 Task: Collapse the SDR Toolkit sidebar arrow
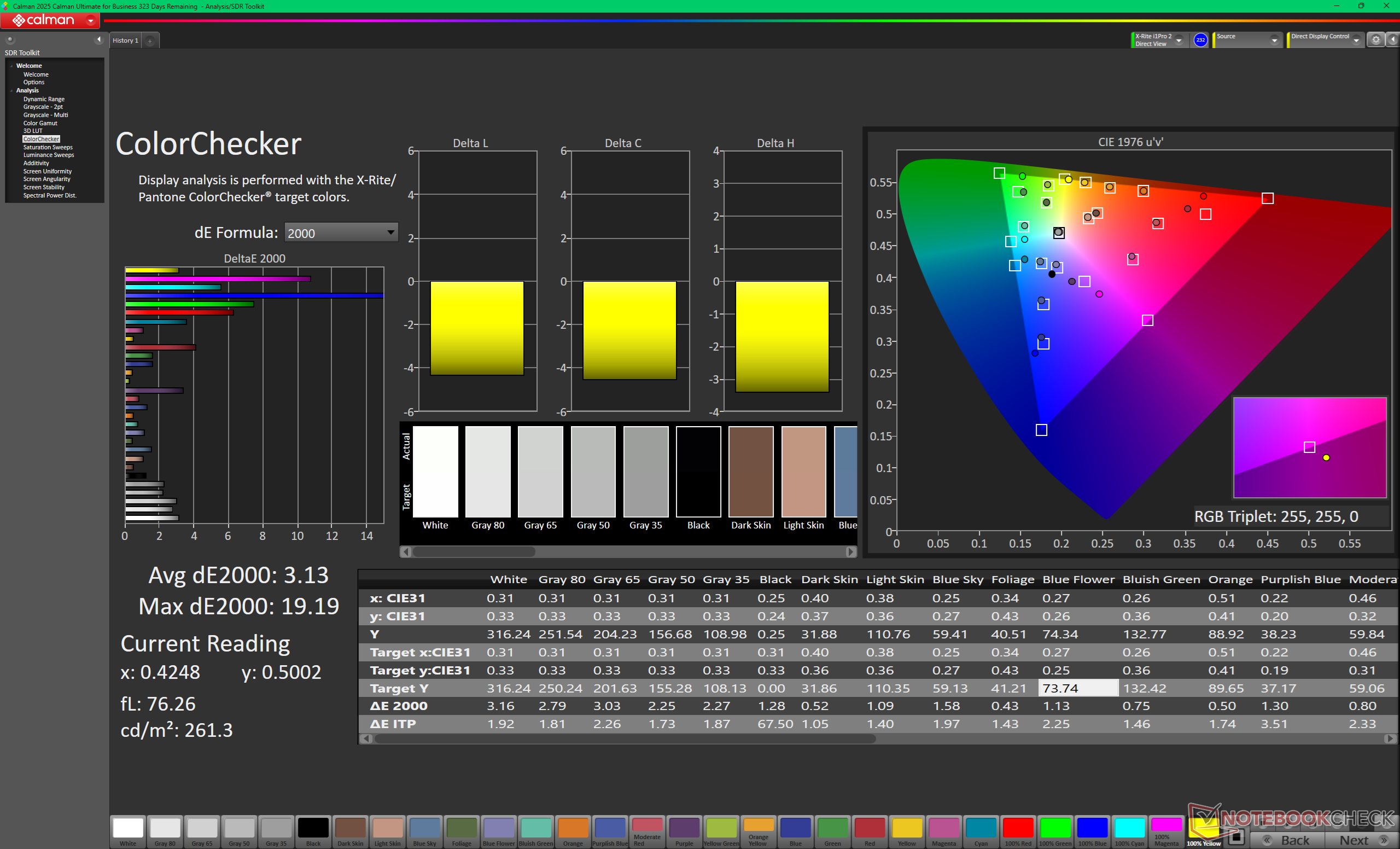pyautogui.click(x=99, y=39)
